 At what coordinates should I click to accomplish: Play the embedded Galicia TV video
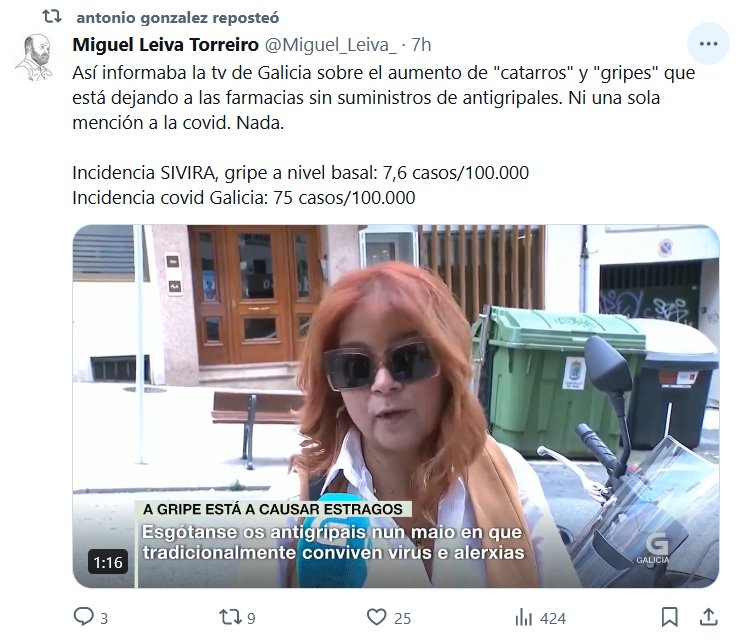point(396,406)
